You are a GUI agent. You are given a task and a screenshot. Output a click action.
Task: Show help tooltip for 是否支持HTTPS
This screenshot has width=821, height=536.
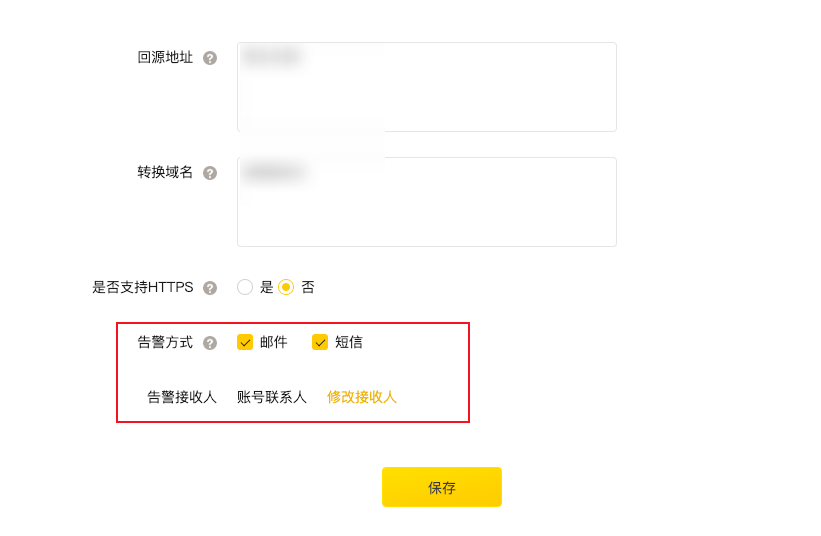click(x=210, y=288)
